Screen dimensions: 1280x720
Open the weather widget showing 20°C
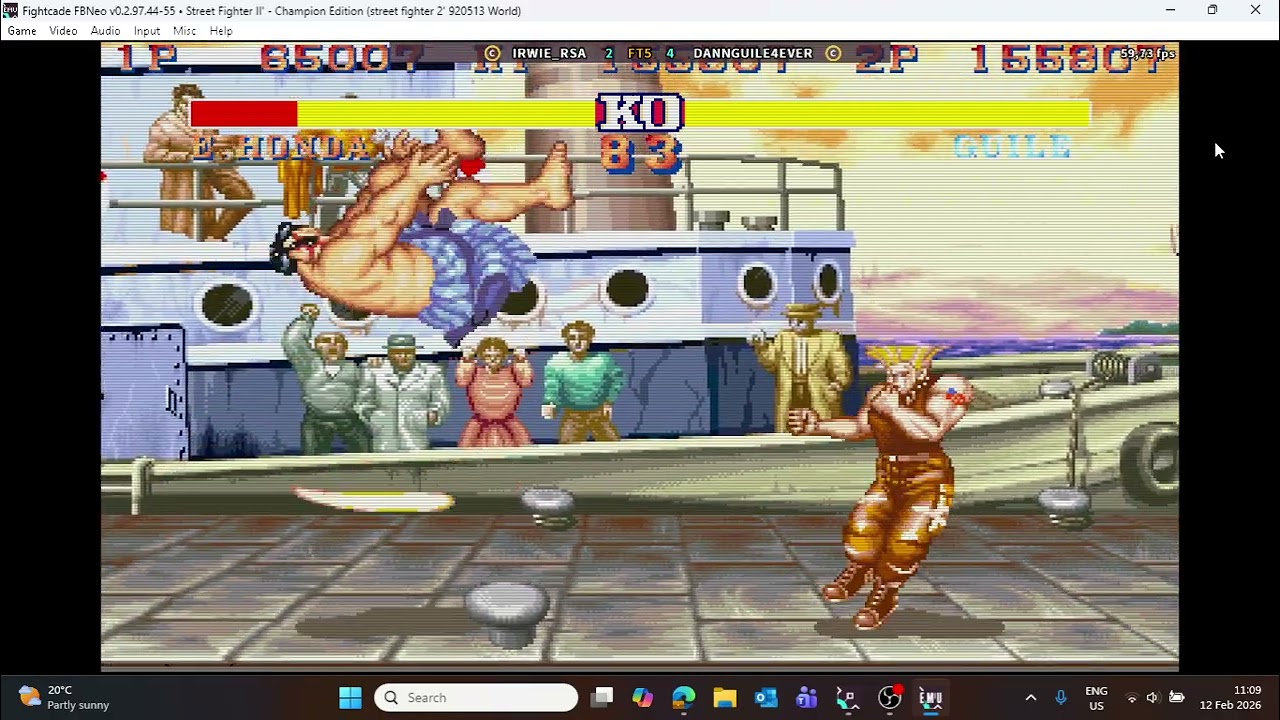pos(64,697)
